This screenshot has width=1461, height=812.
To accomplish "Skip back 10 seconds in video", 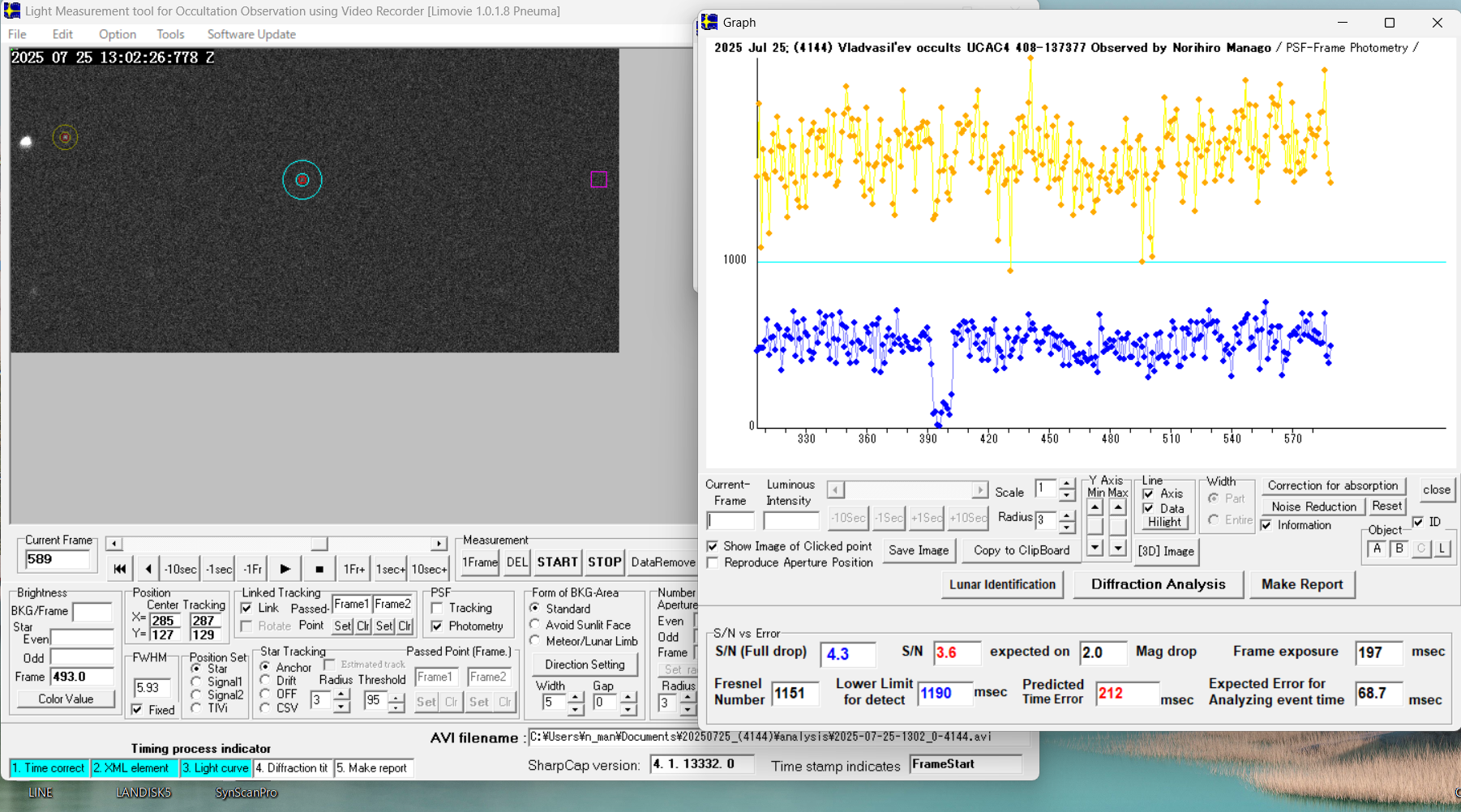I will coord(180,569).
